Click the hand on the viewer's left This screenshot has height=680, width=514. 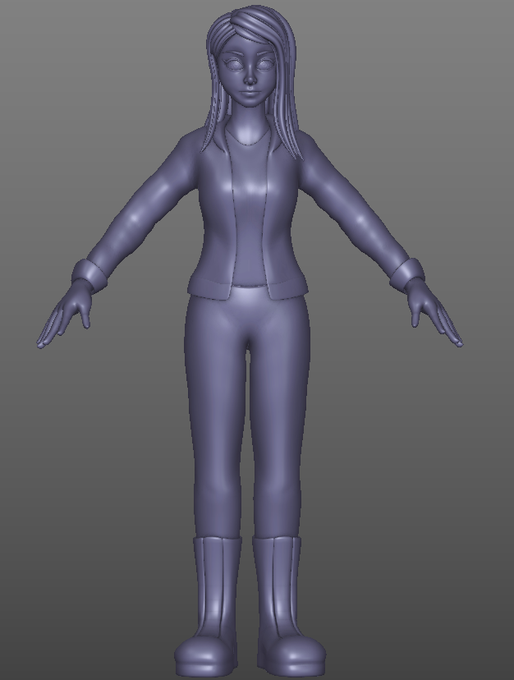pyautogui.click(x=65, y=313)
